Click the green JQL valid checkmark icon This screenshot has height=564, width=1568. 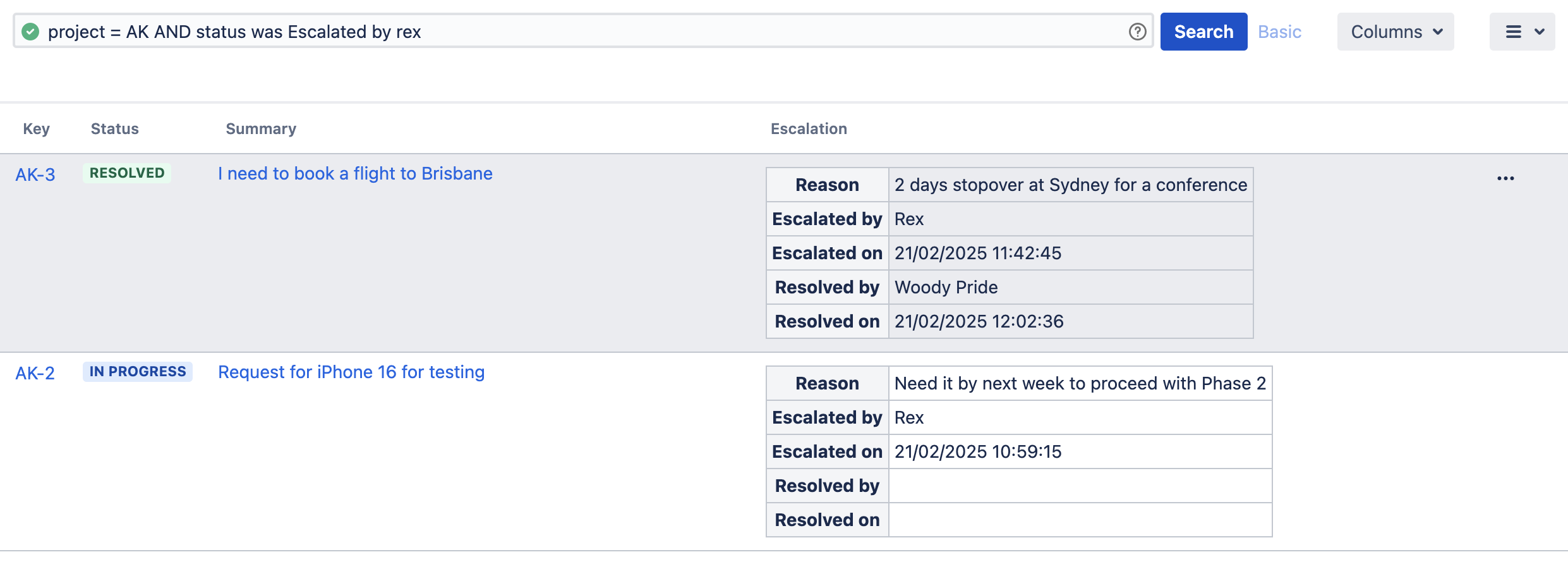click(x=30, y=32)
